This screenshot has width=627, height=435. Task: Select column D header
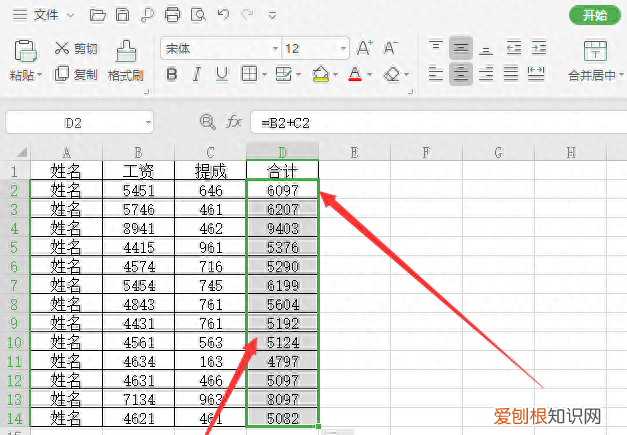(282, 152)
